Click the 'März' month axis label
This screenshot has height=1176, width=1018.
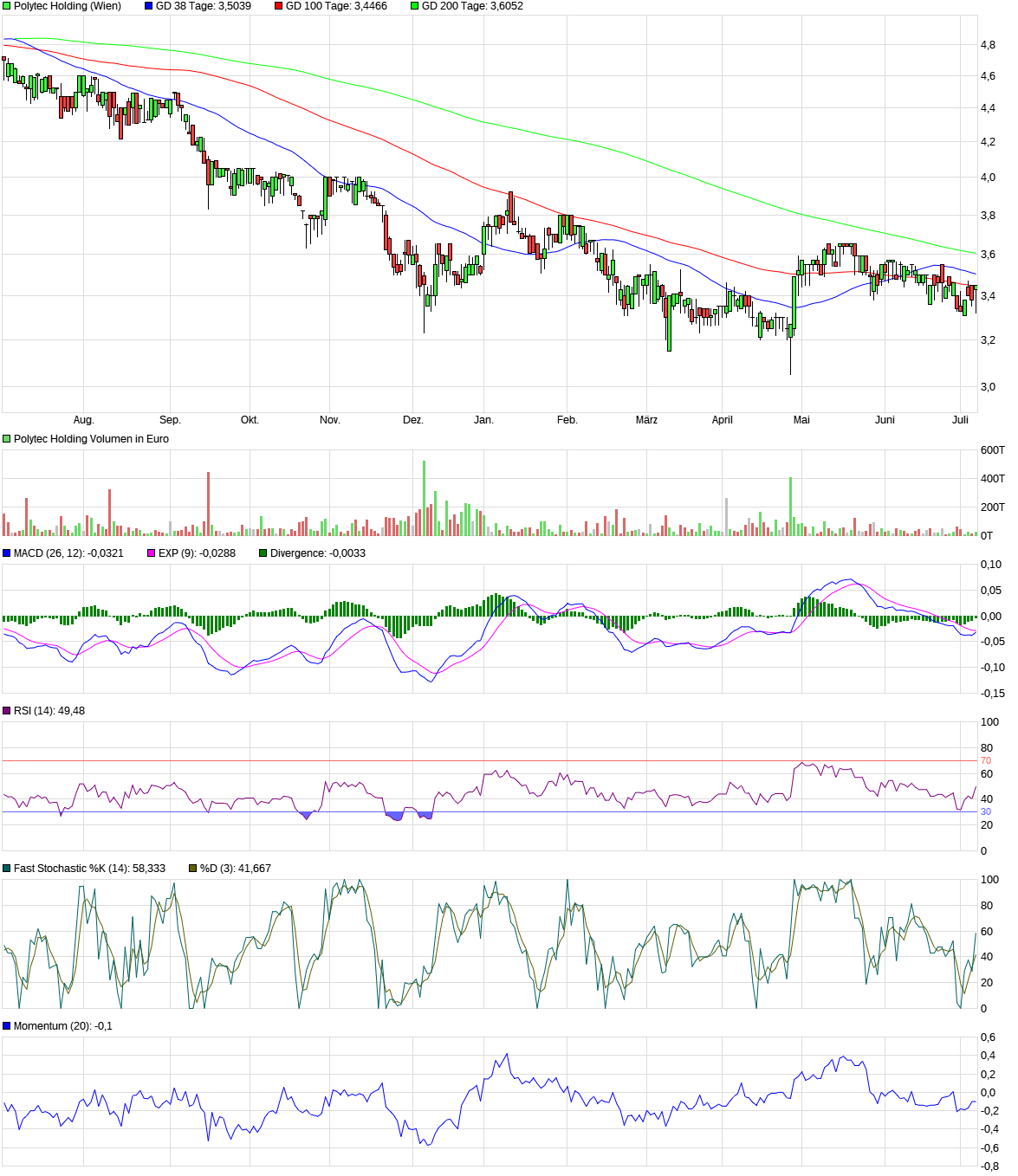click(646, 420)
